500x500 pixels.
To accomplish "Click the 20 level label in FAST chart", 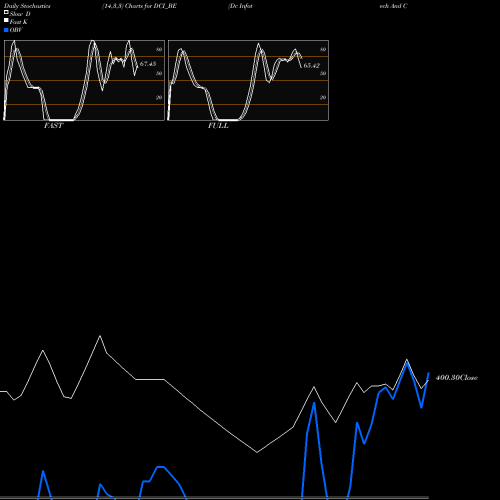I will (159, 97).
